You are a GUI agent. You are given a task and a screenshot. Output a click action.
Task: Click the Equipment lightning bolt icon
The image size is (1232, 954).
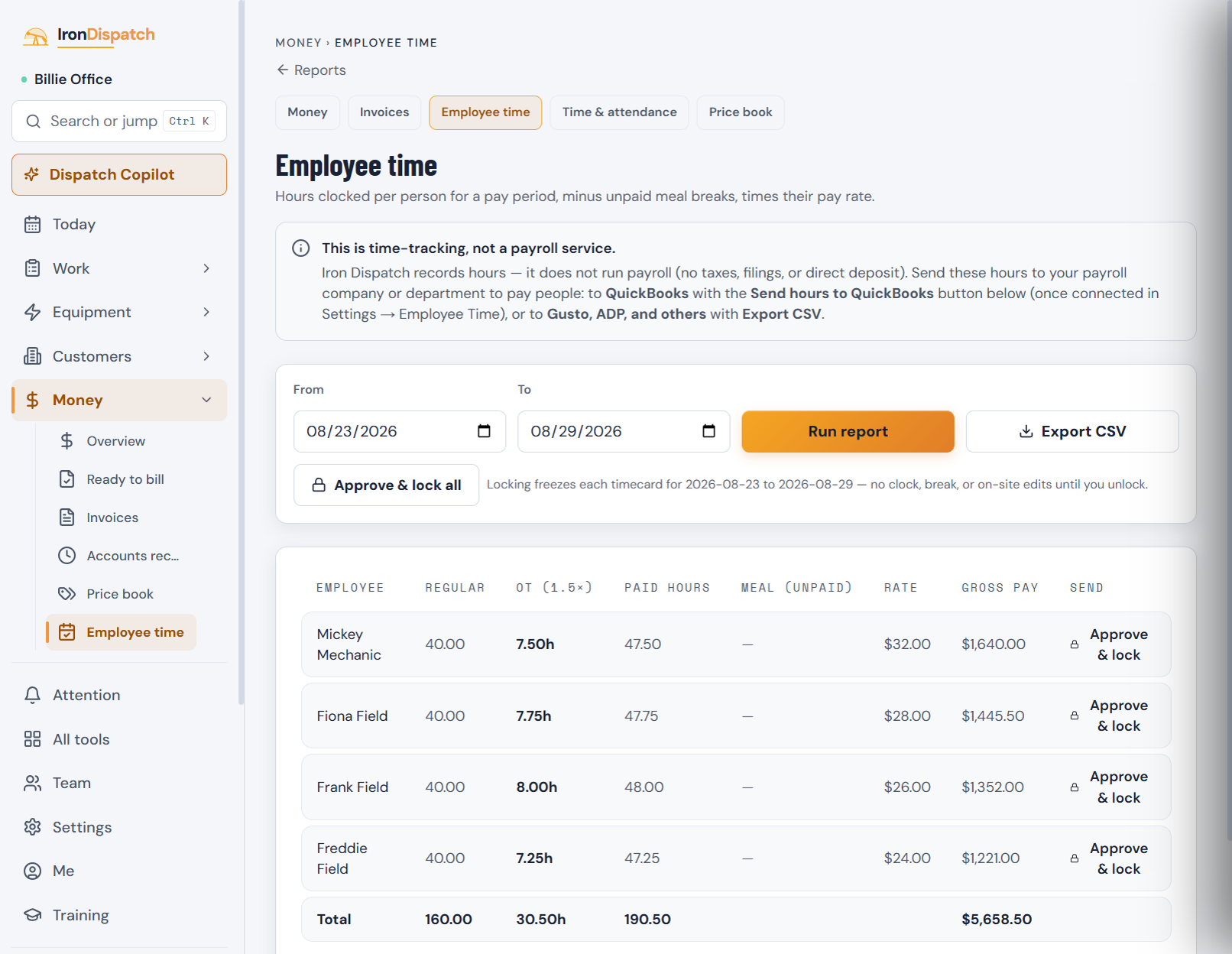[32, 312]
